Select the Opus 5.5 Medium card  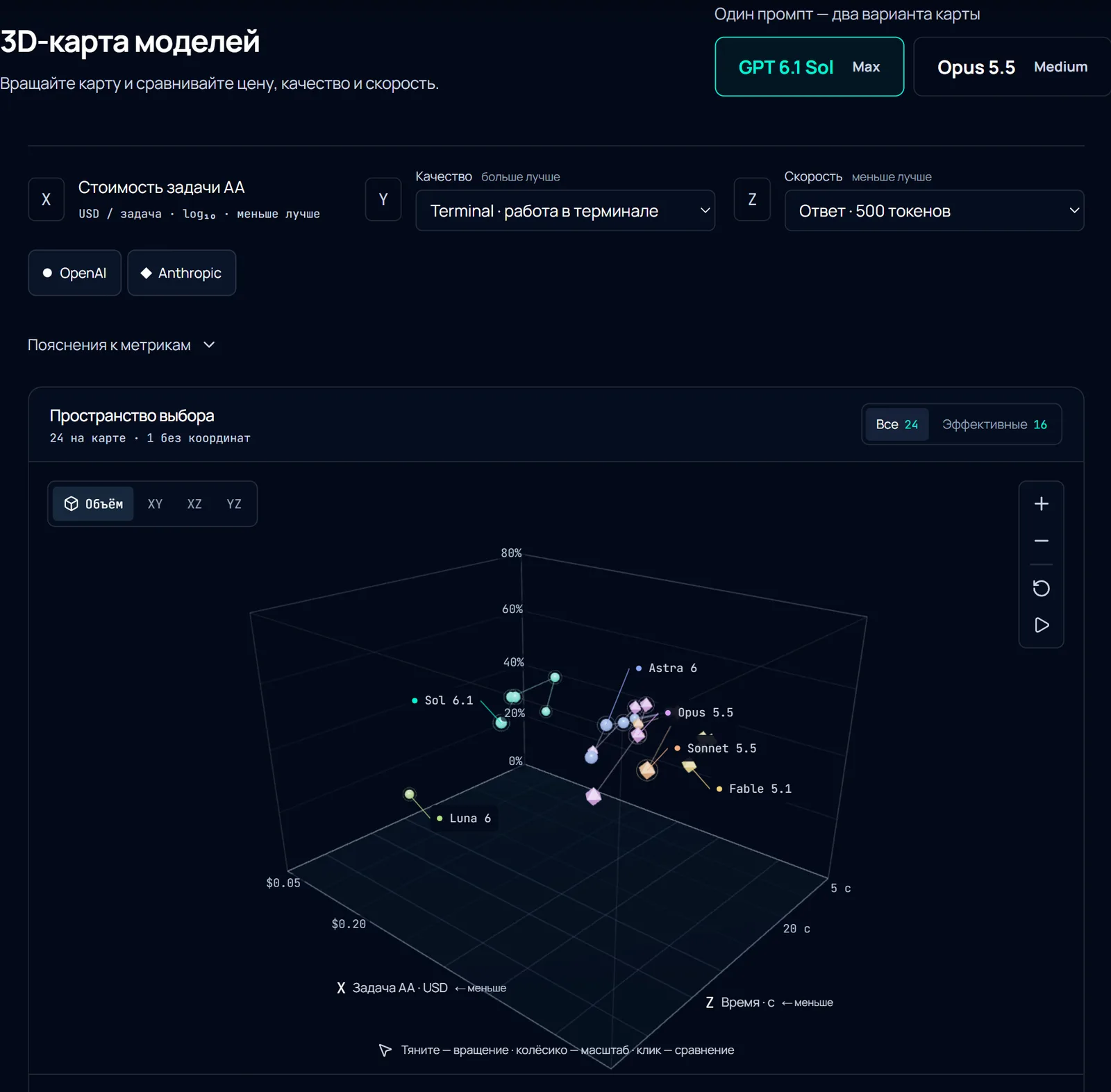[1012, 67]
